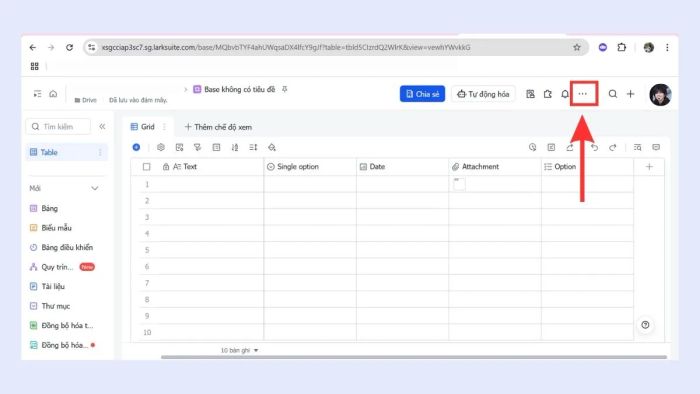Click the Chia sẻ share button
Viewport: 700px width, 394px height.
(x=422, y=94)
